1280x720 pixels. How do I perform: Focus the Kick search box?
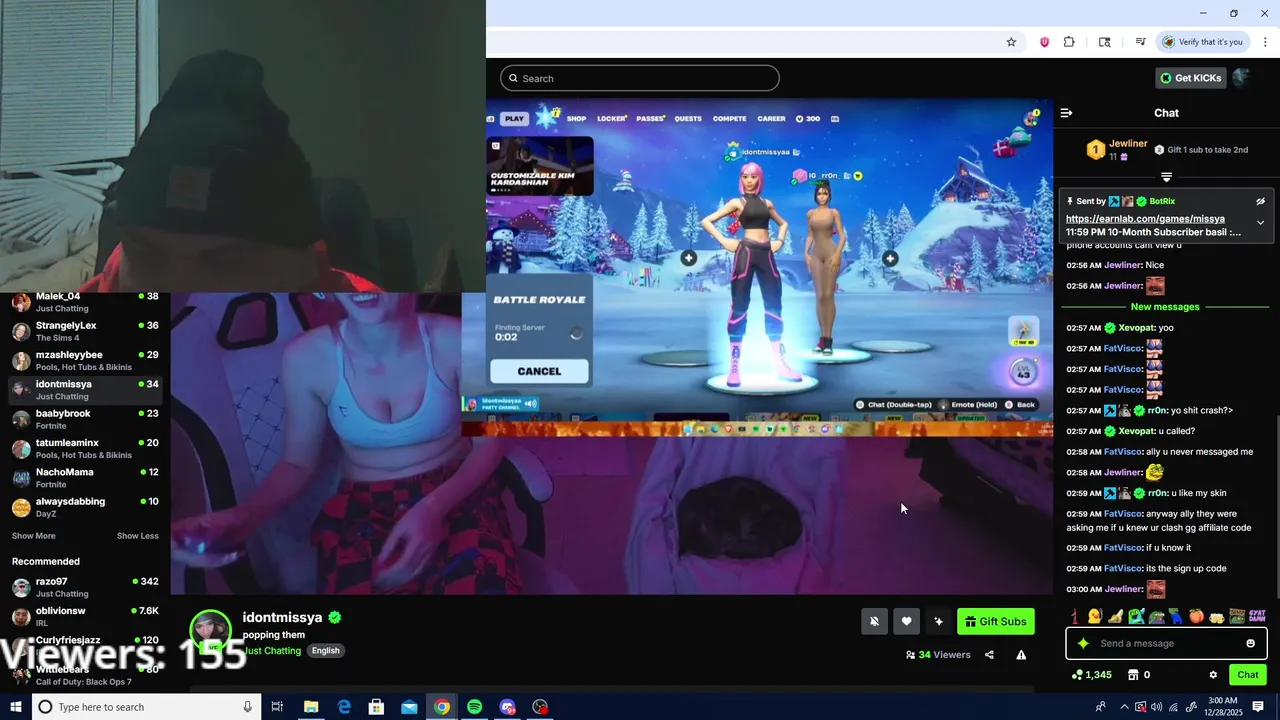(640, 78)
